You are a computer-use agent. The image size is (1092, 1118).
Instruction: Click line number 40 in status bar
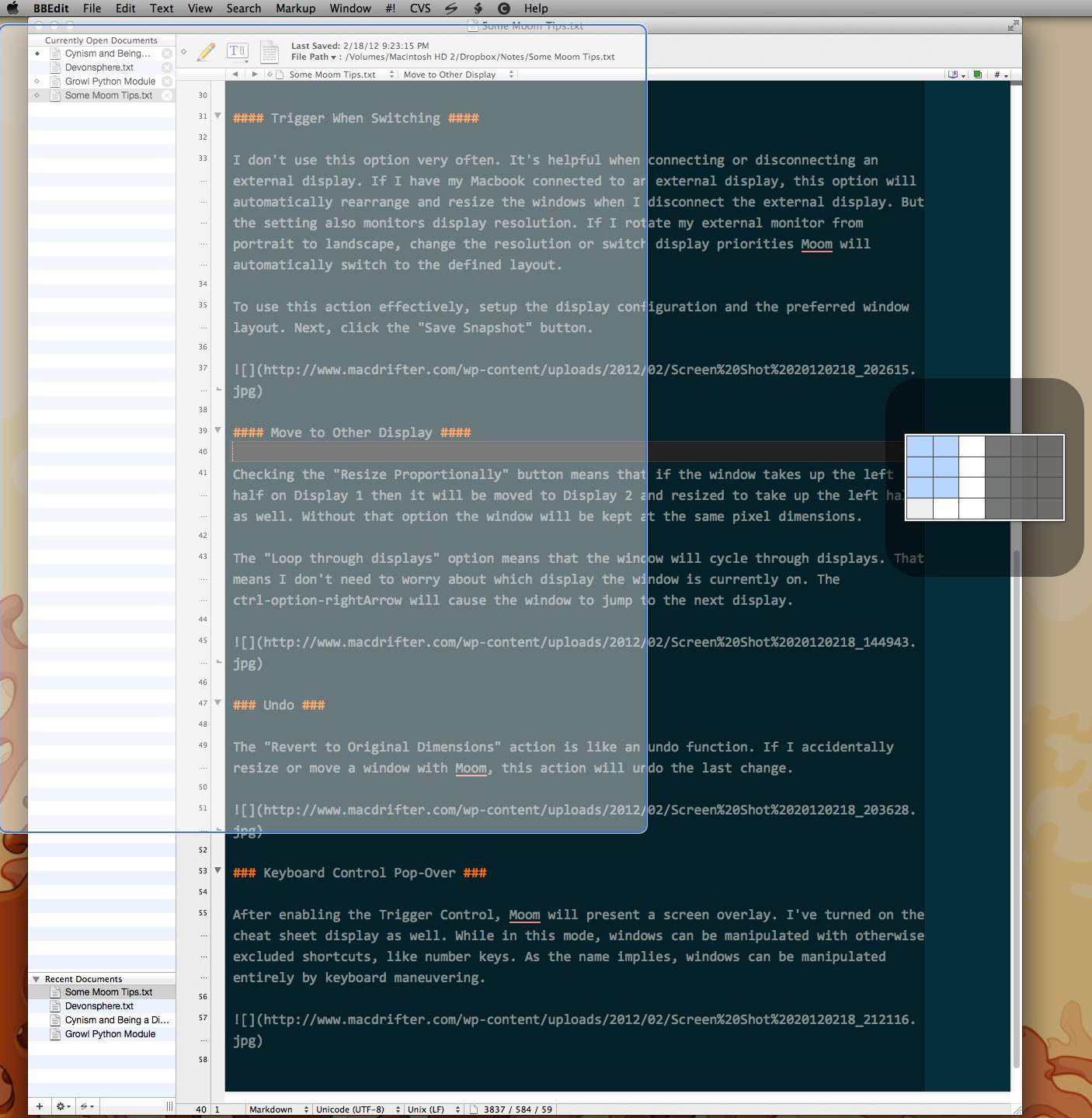click(x=201, y=1109)
